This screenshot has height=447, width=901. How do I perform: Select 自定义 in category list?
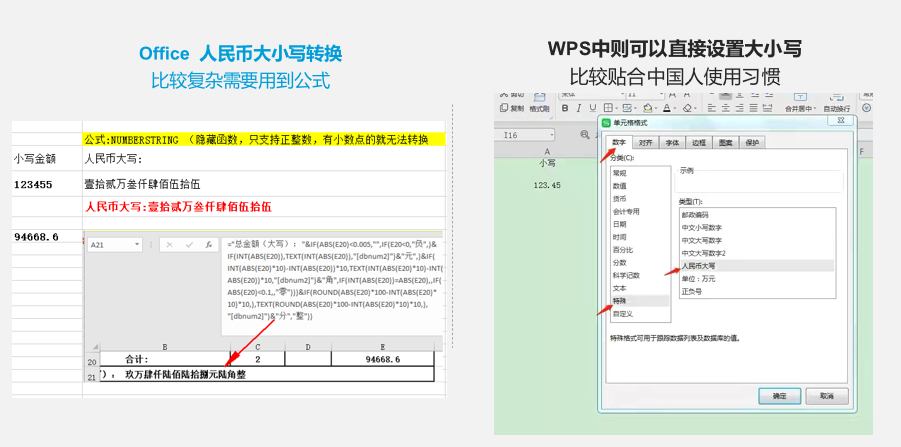point(640,314)
